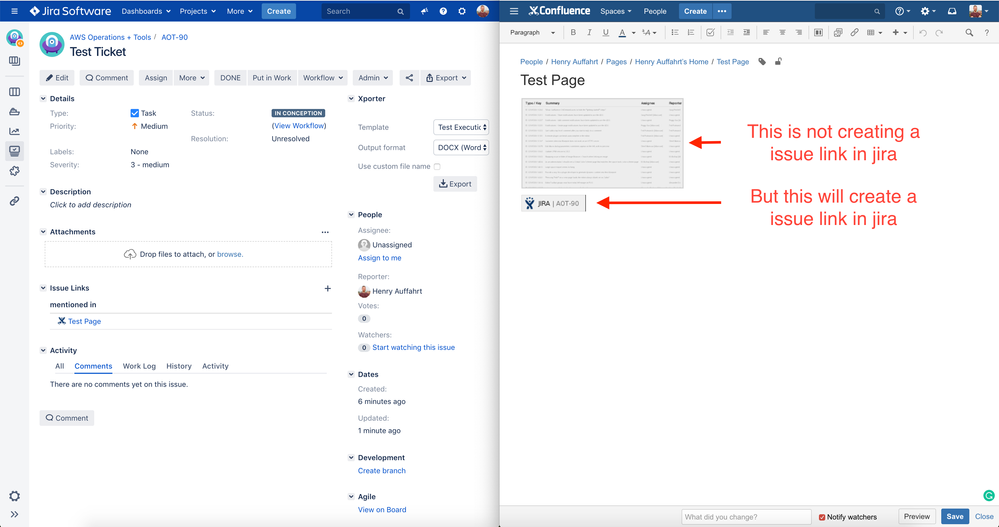Open Xporter Template dropdown
This screenshot has height=527, width=999.
[461, 127]
